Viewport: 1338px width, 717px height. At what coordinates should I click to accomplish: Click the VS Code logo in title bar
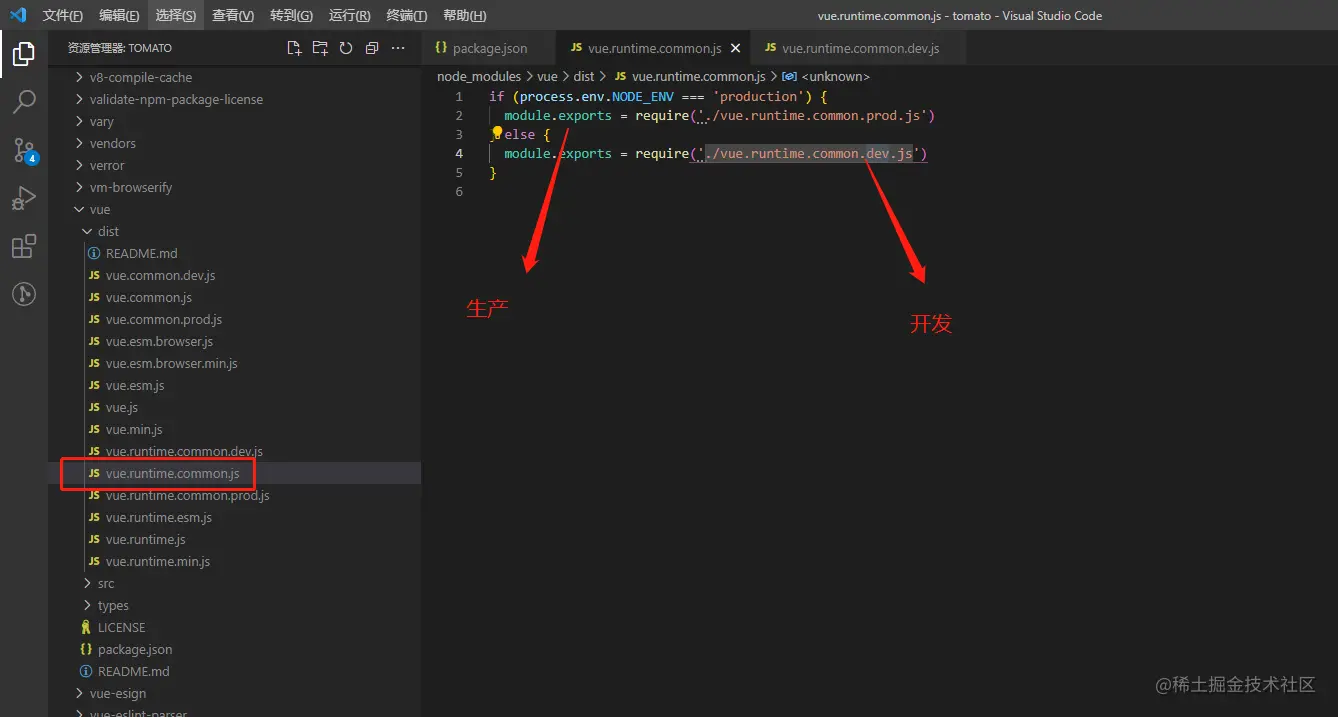tap(18, 15)
